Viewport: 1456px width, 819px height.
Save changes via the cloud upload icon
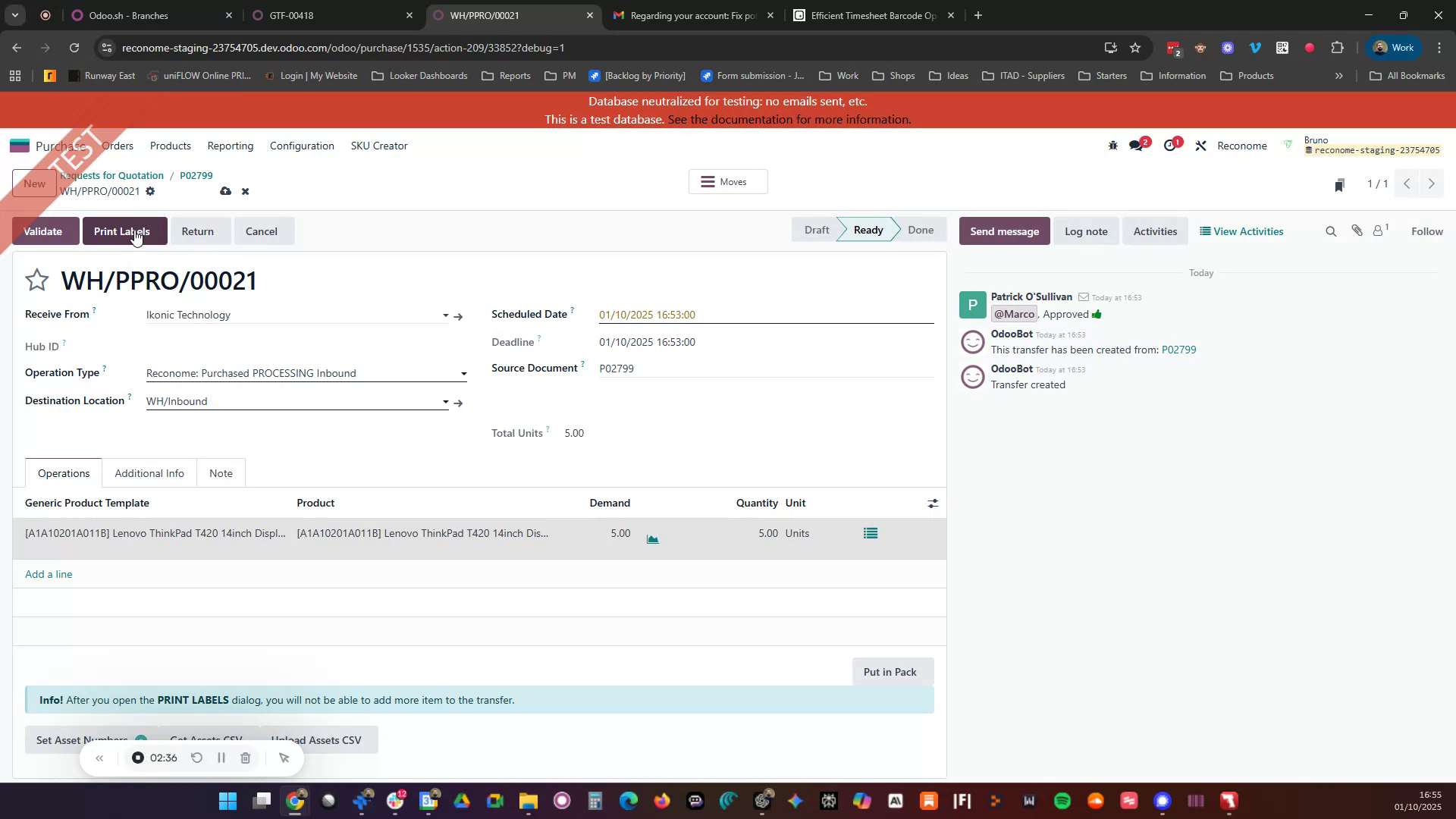click(225, 191)
